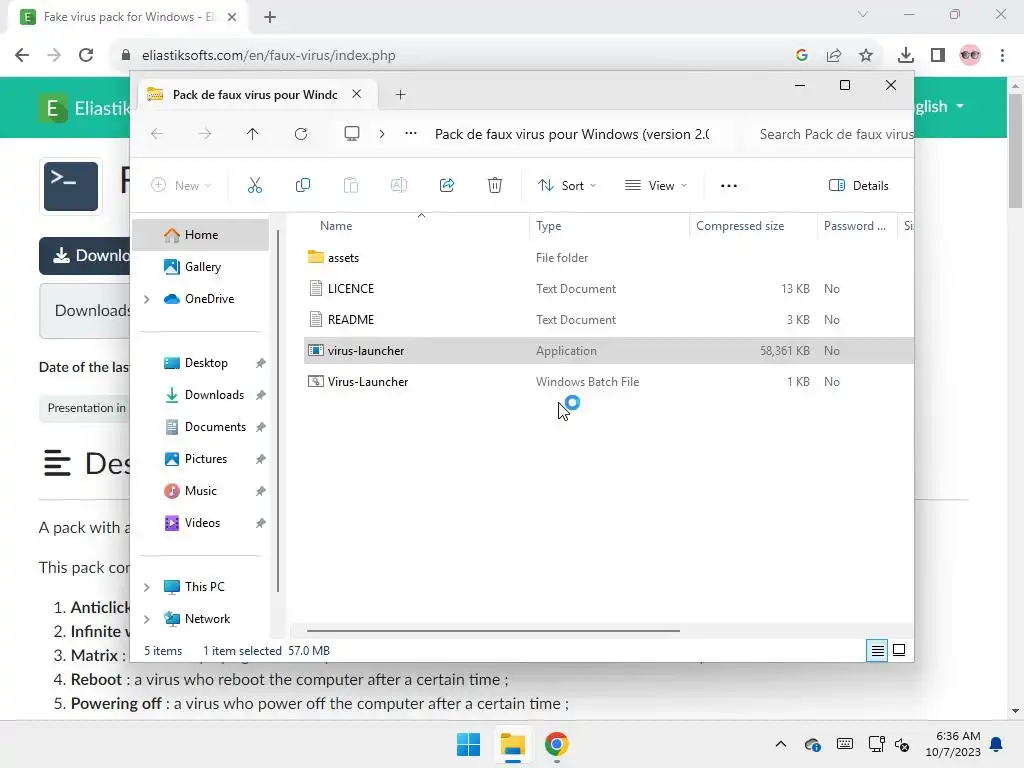The width and height of the screenshot is (1024, 768).
Task: Refresh the Explorer folder view
Action: coord(300,134)
